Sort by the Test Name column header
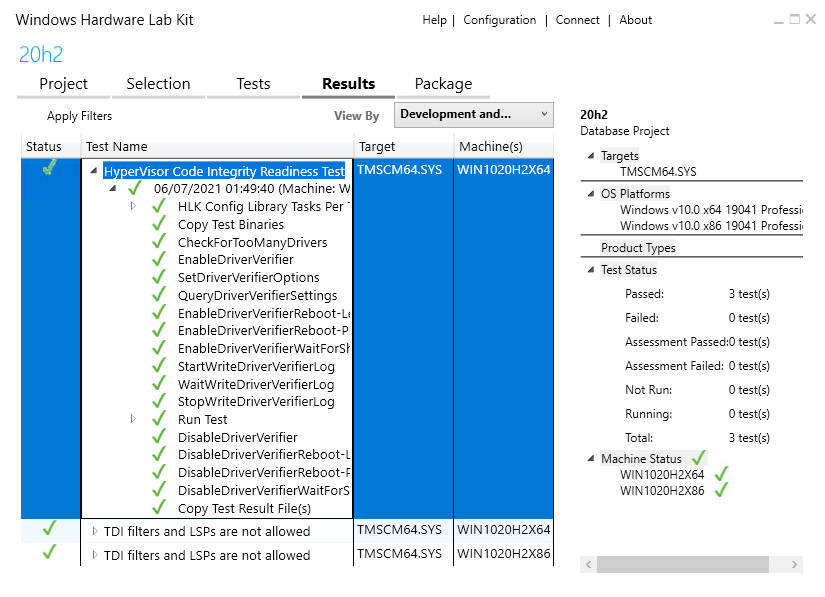This screenshot has height=597, width=825. point(217,146)
